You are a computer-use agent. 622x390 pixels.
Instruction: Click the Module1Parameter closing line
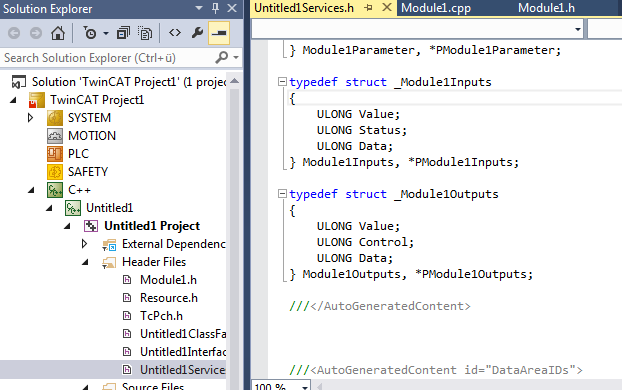click(x=425, y=50)
